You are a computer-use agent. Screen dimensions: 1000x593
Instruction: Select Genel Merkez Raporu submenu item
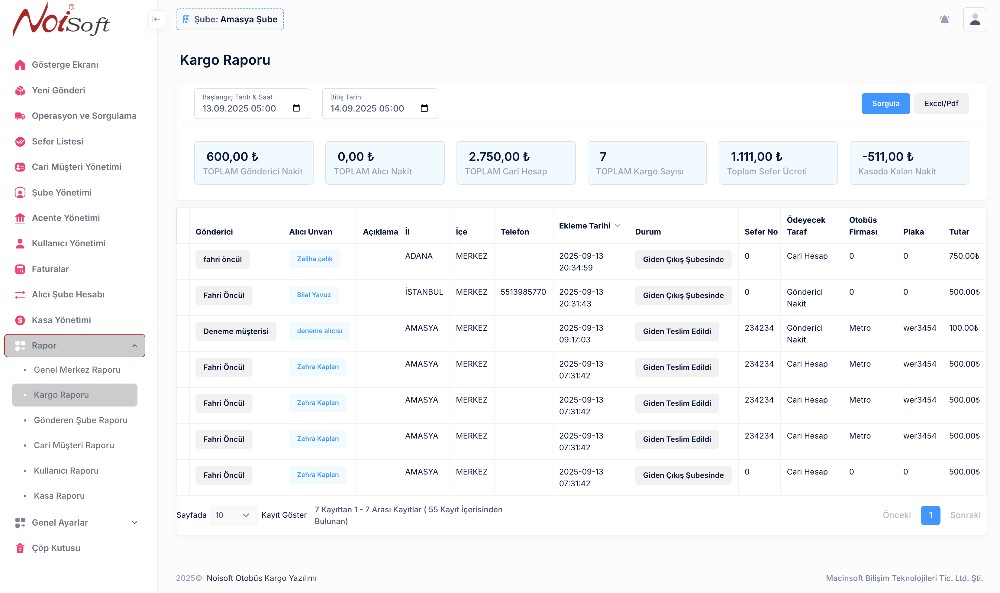[77, 370]
